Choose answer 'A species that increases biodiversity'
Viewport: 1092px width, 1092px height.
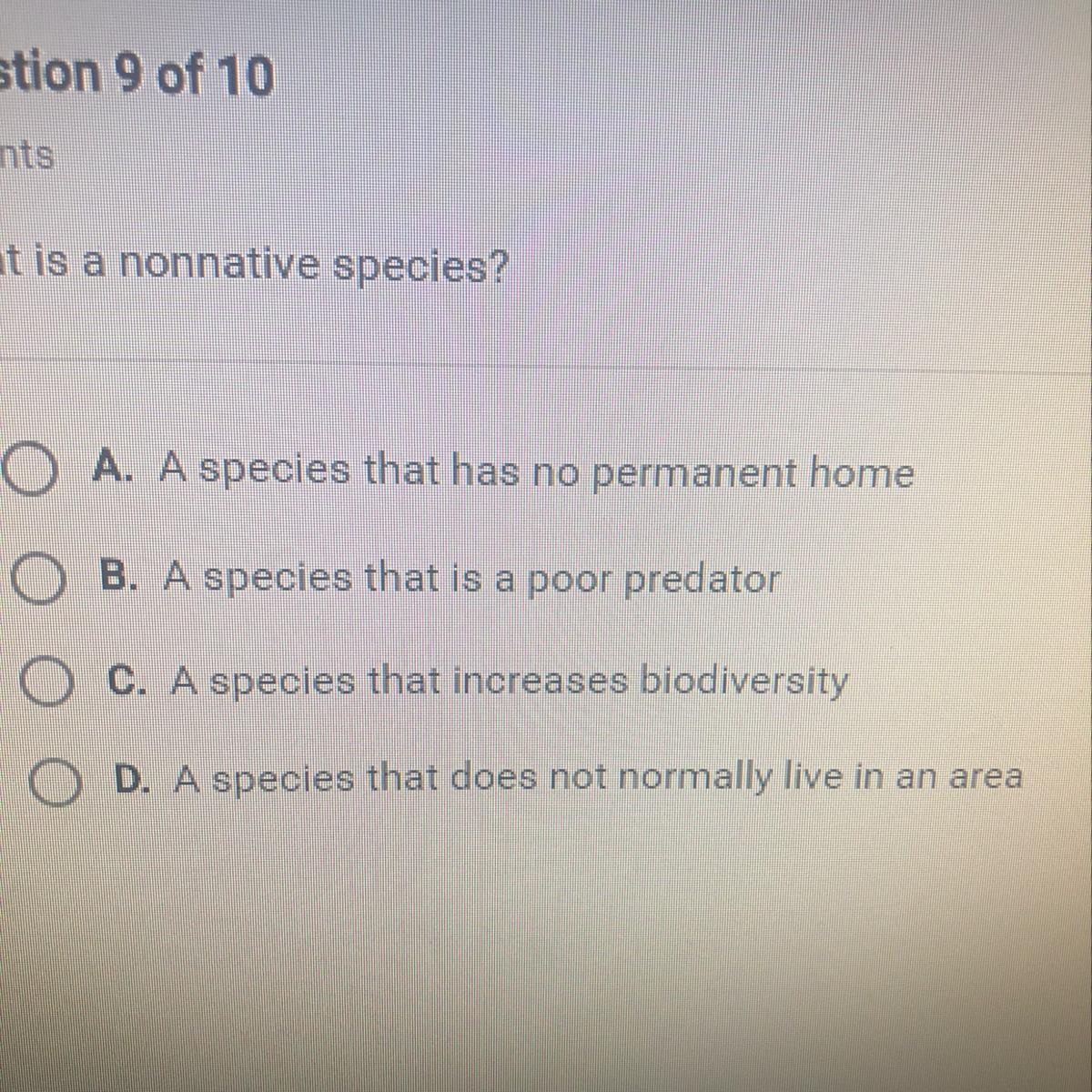(x=510, y=682)
